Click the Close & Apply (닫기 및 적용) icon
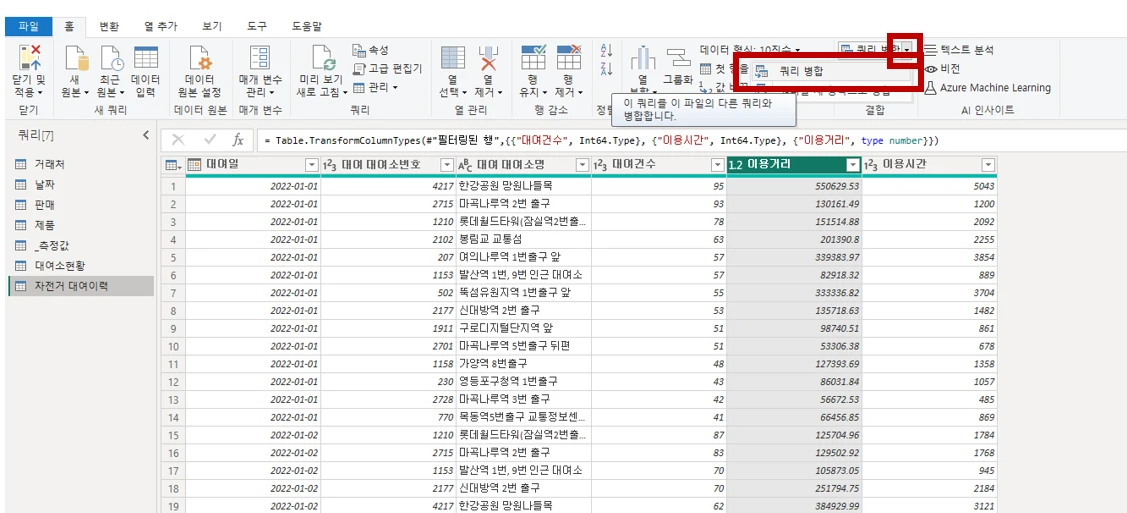Image resolution: width=1127 pixels, height=513 pixels. coord(29,57)
